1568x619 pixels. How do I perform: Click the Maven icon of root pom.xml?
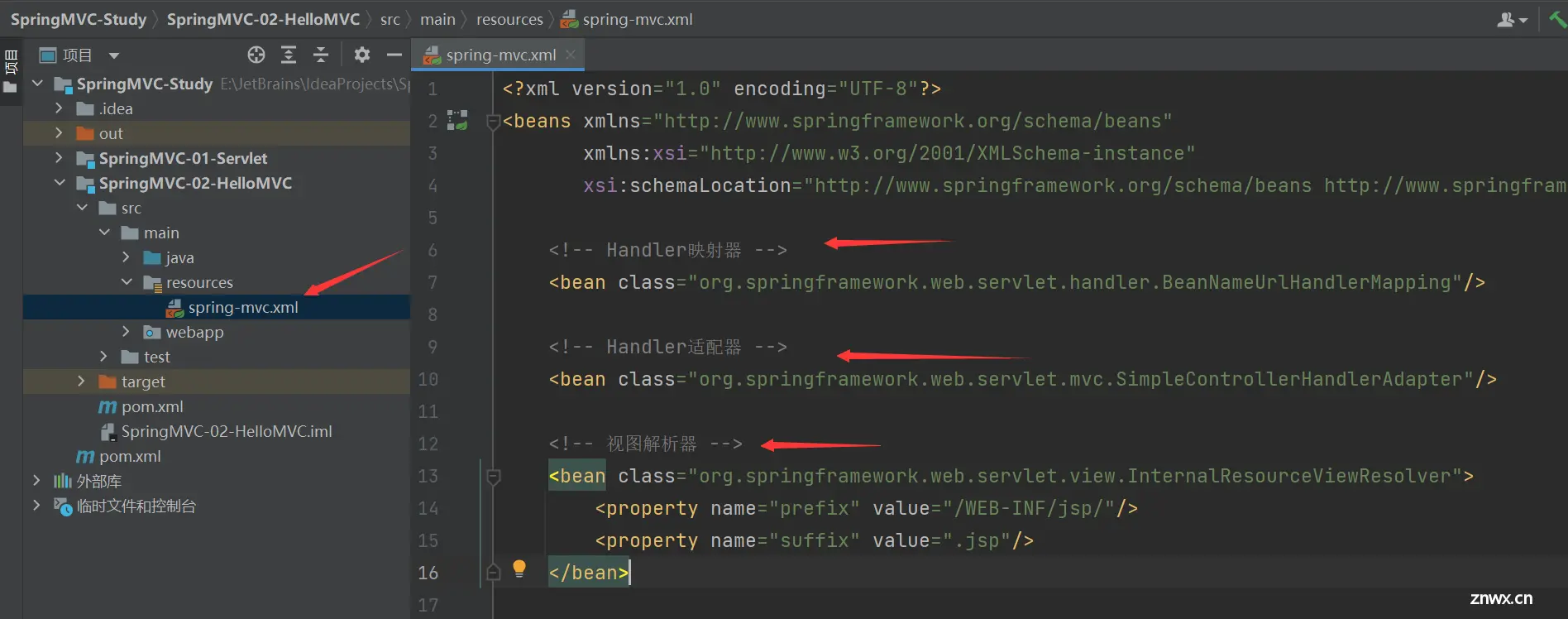point(85,456)
